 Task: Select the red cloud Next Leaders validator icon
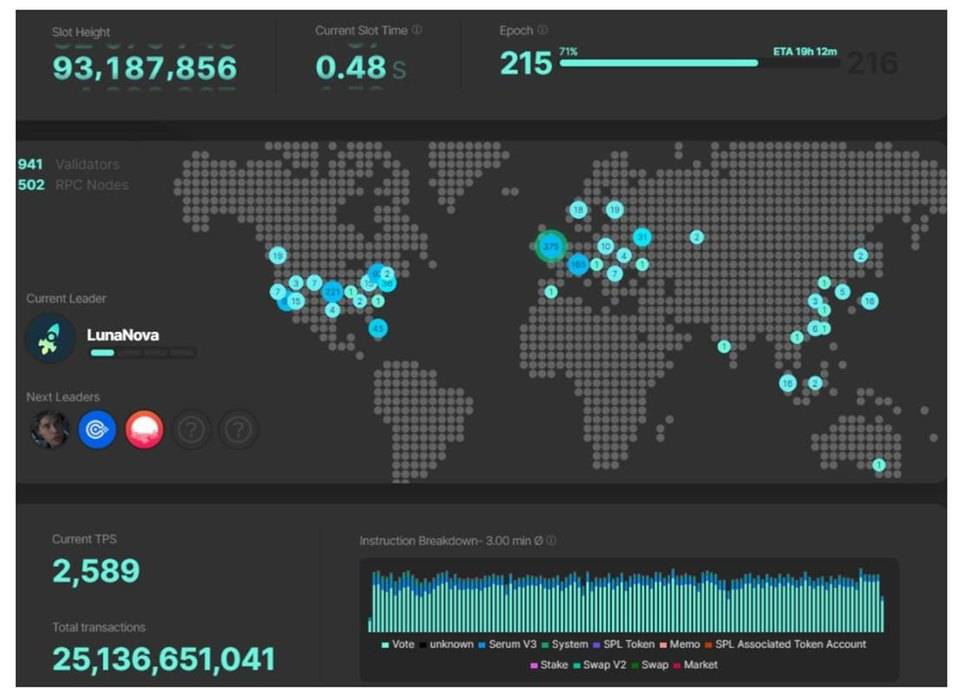[145, 430]
